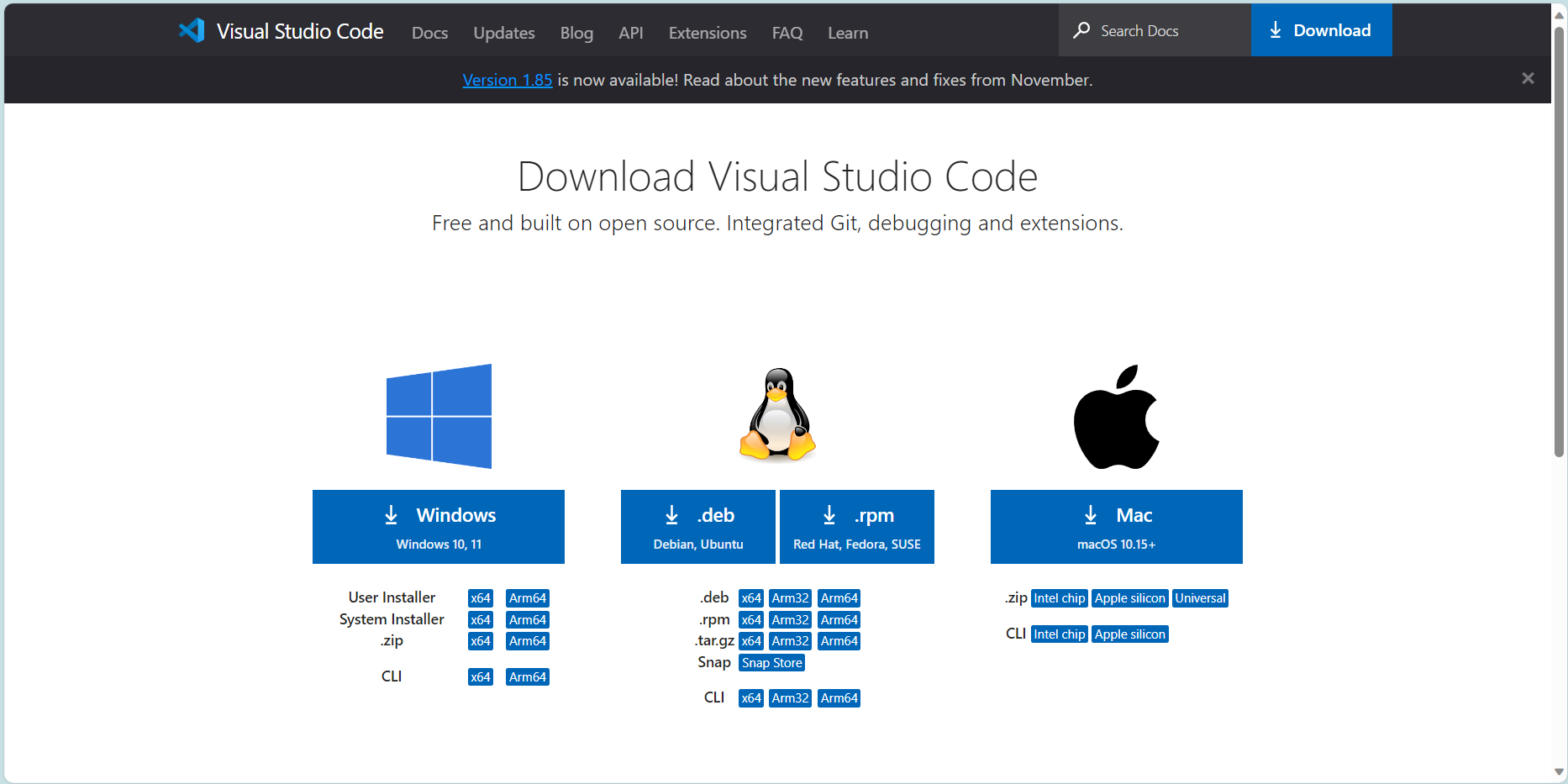Click the top-right Download button
1568x784 pixels.
point(1321,30)
